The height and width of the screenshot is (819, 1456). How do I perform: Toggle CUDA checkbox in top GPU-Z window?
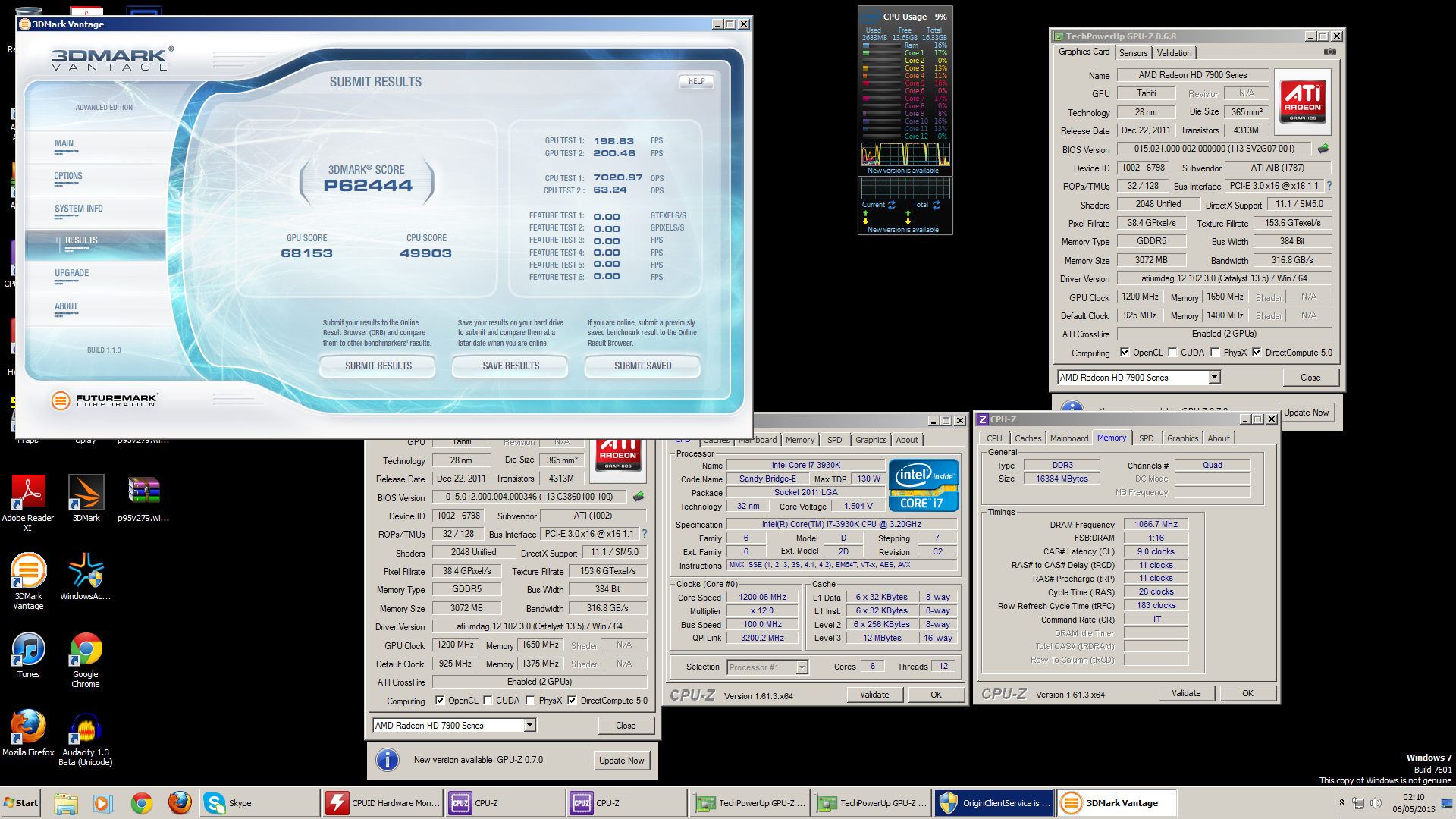pyautogui.click(x=1172, y=353)
